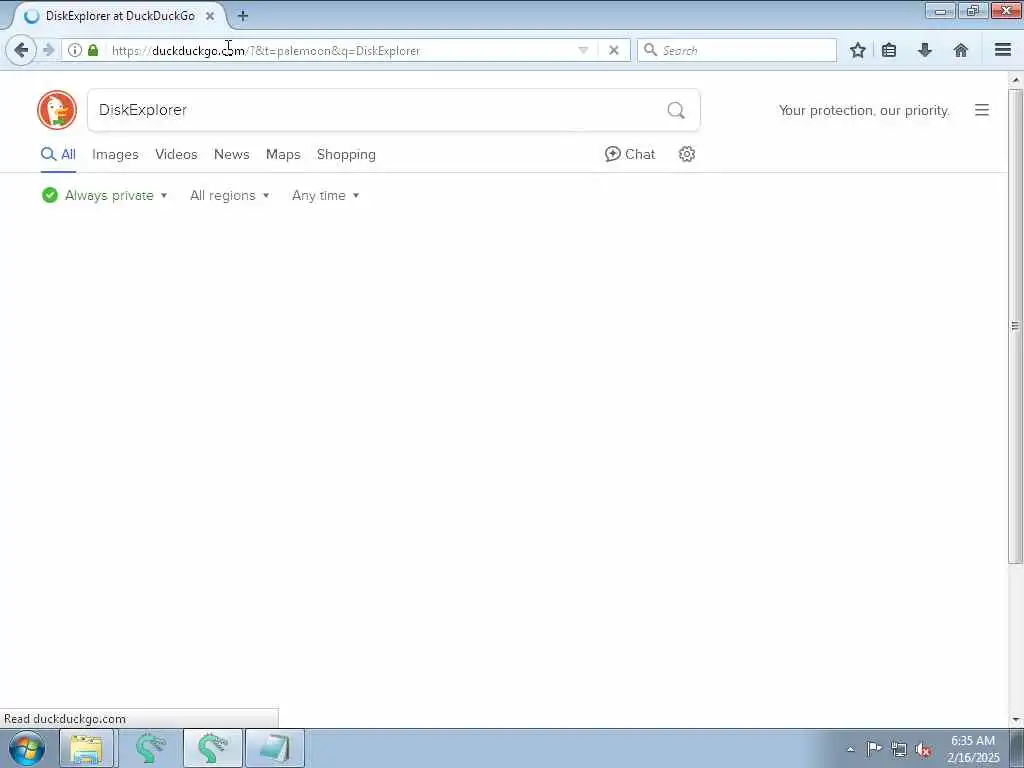The height and width of the screenshot is (768, 1024).
Task: Close the DiskExplorer at DuckDuckGo tab
Action: point(210,16)
